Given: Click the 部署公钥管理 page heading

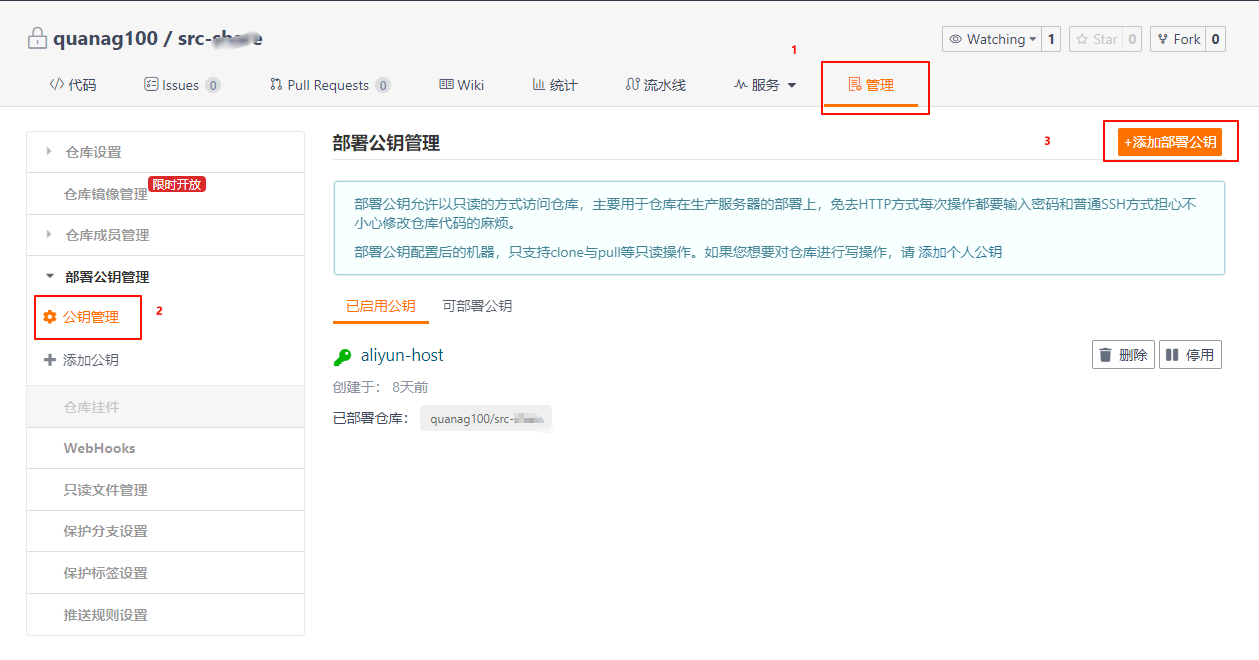Looking at the screenshot, I should click(x=386, y=143).
